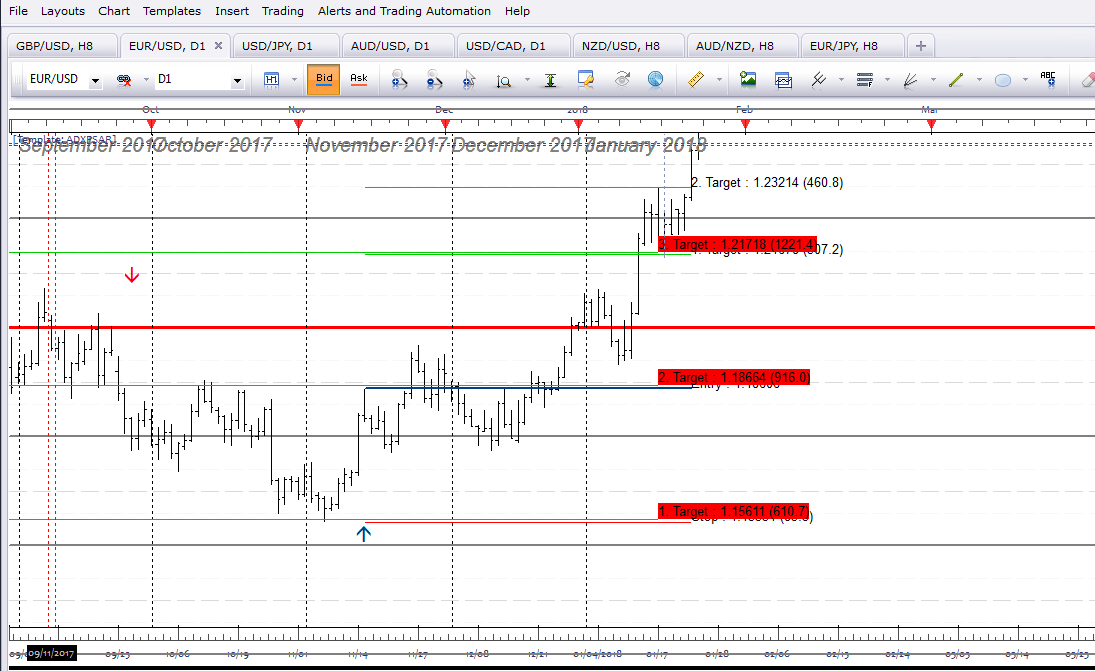This screenshot has height=671, width=1095.
Task: Add a new chart tab
Action: click(920, 46)
